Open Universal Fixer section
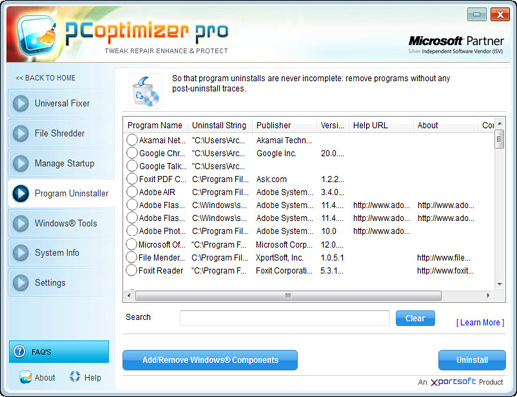 coord(61,103)
